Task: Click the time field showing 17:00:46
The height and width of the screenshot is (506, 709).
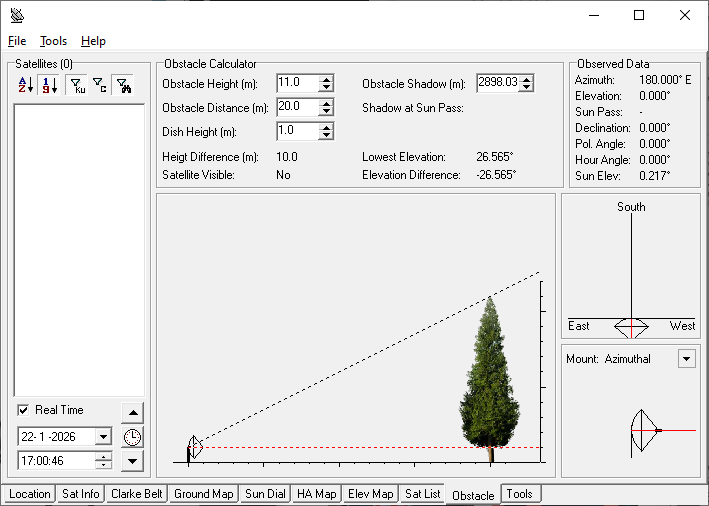Action: [x=56, y=461]
